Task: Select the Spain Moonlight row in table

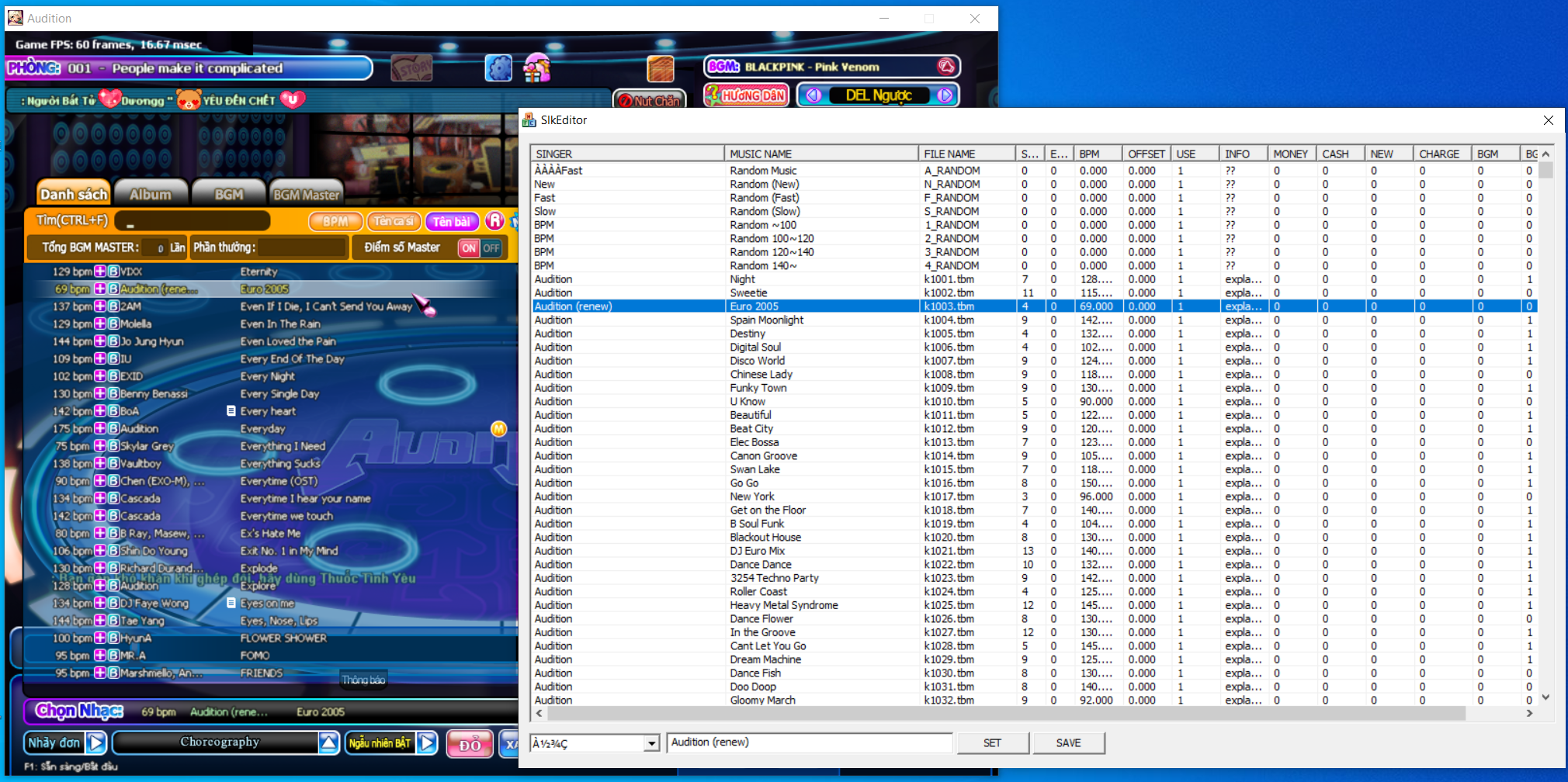Action: (x=1034, y=320)
